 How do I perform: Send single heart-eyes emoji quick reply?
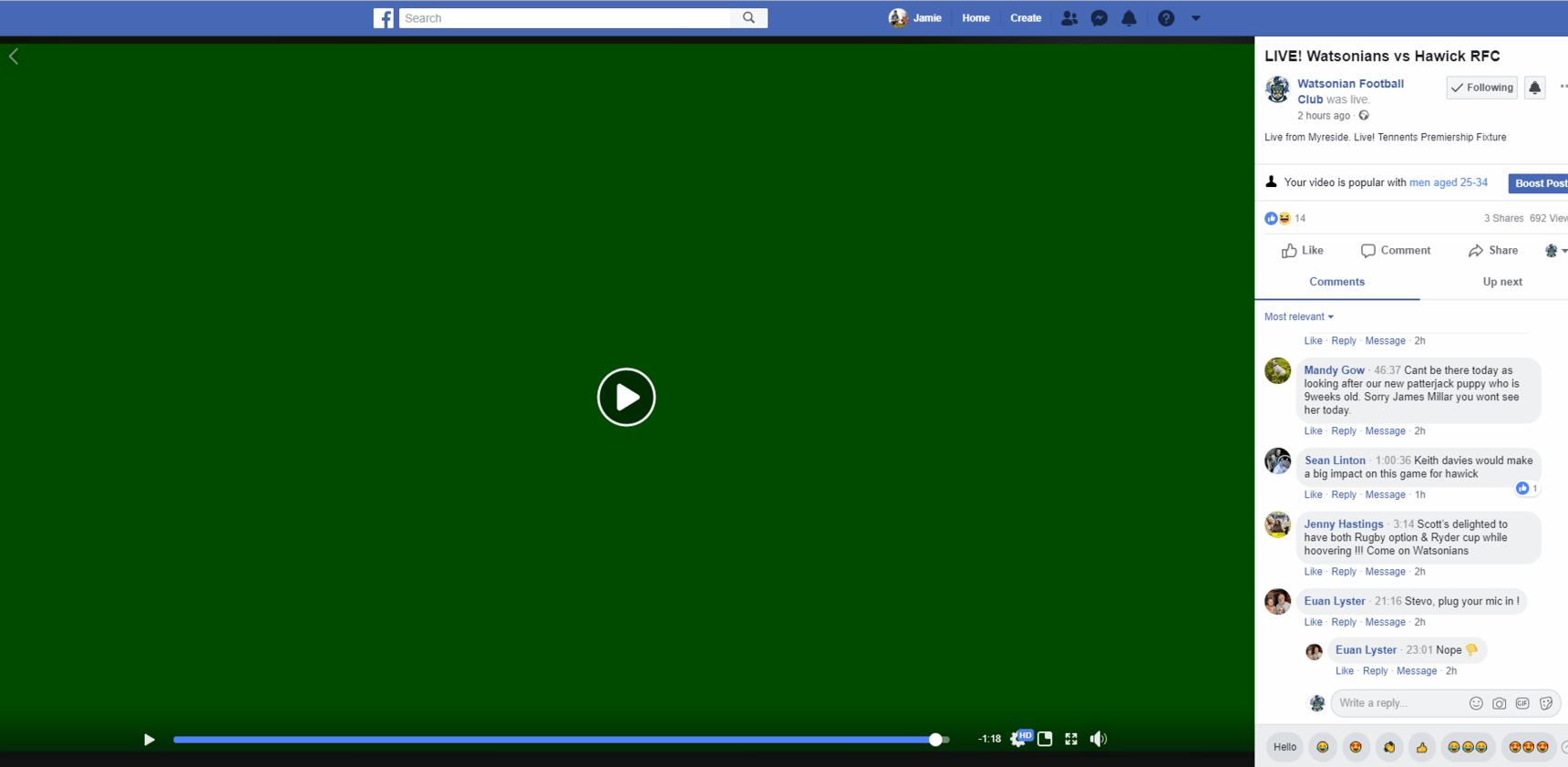1356,747
